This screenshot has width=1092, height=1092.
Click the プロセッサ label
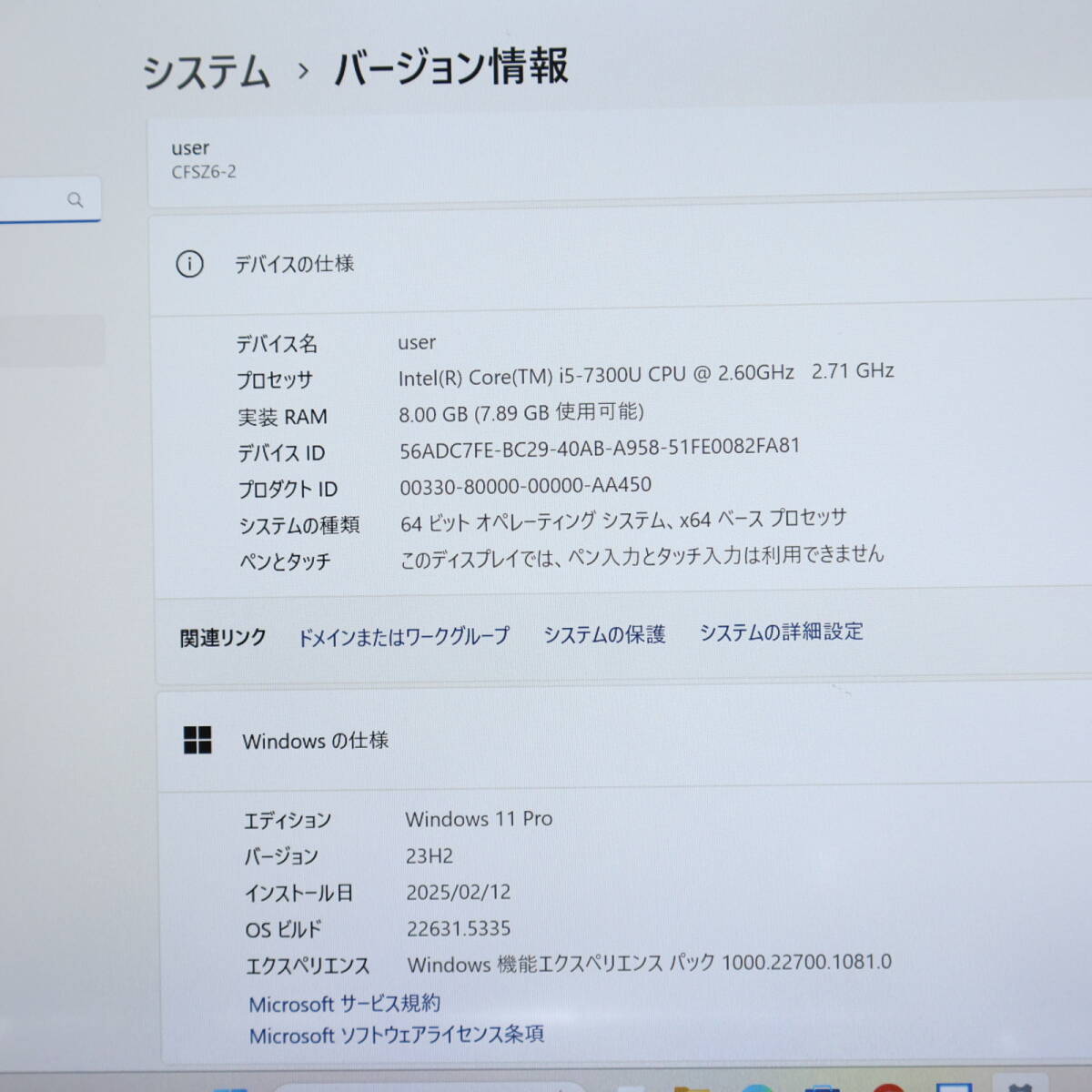(275, 380)
